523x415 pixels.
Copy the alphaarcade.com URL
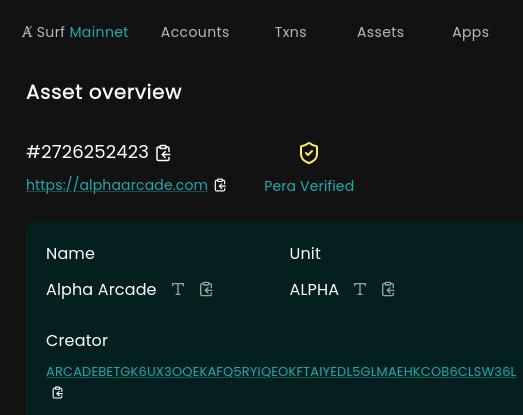[x=220, y=185]
